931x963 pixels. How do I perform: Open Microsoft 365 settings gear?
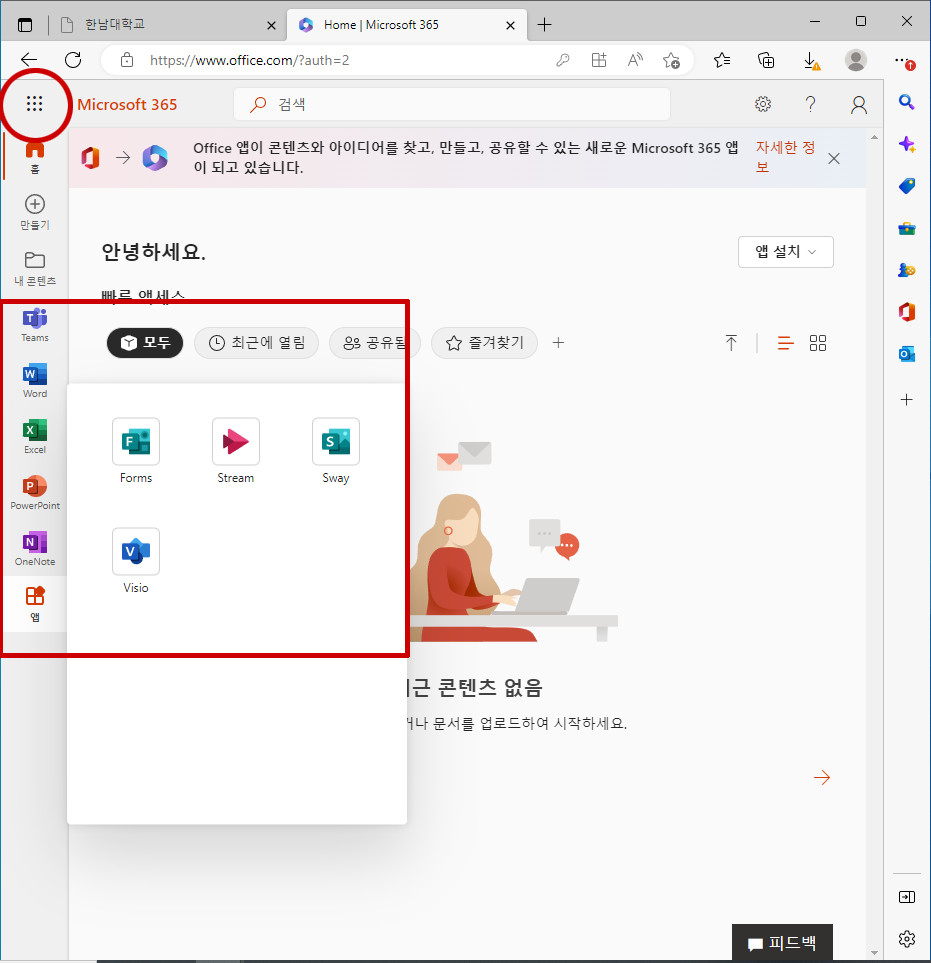[763, 104]
